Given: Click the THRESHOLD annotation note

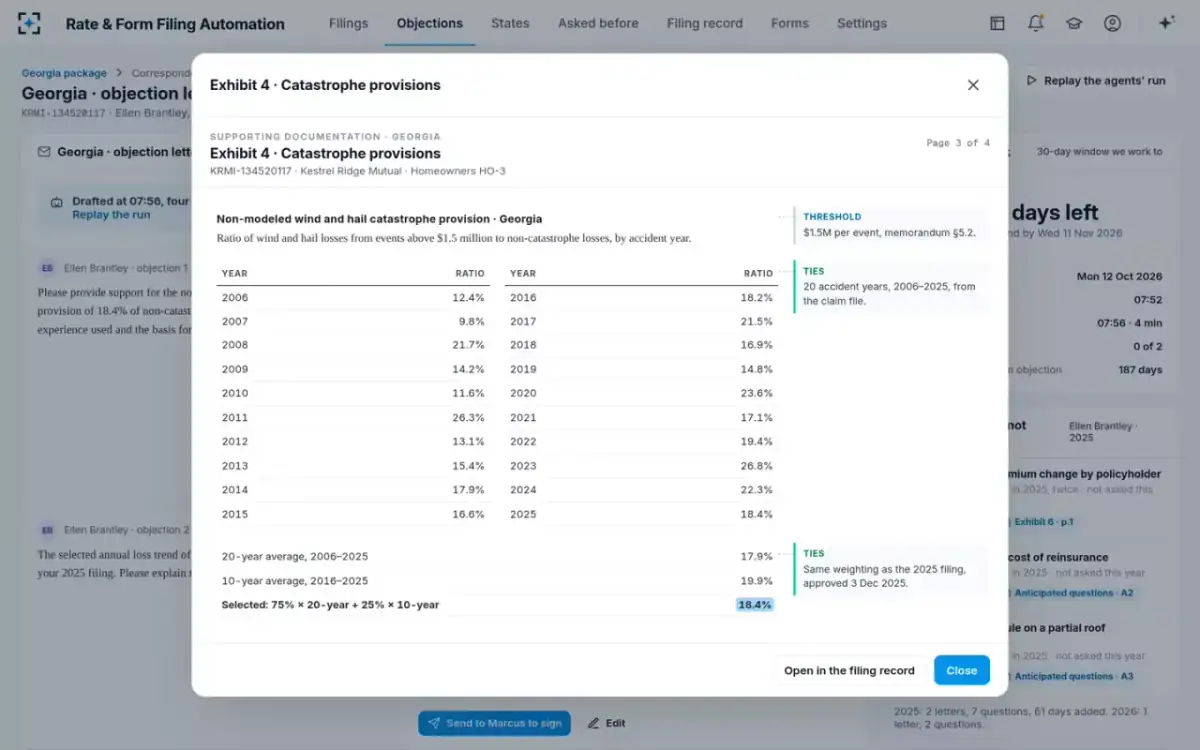Looking at the screenshot, I should 890,225.
